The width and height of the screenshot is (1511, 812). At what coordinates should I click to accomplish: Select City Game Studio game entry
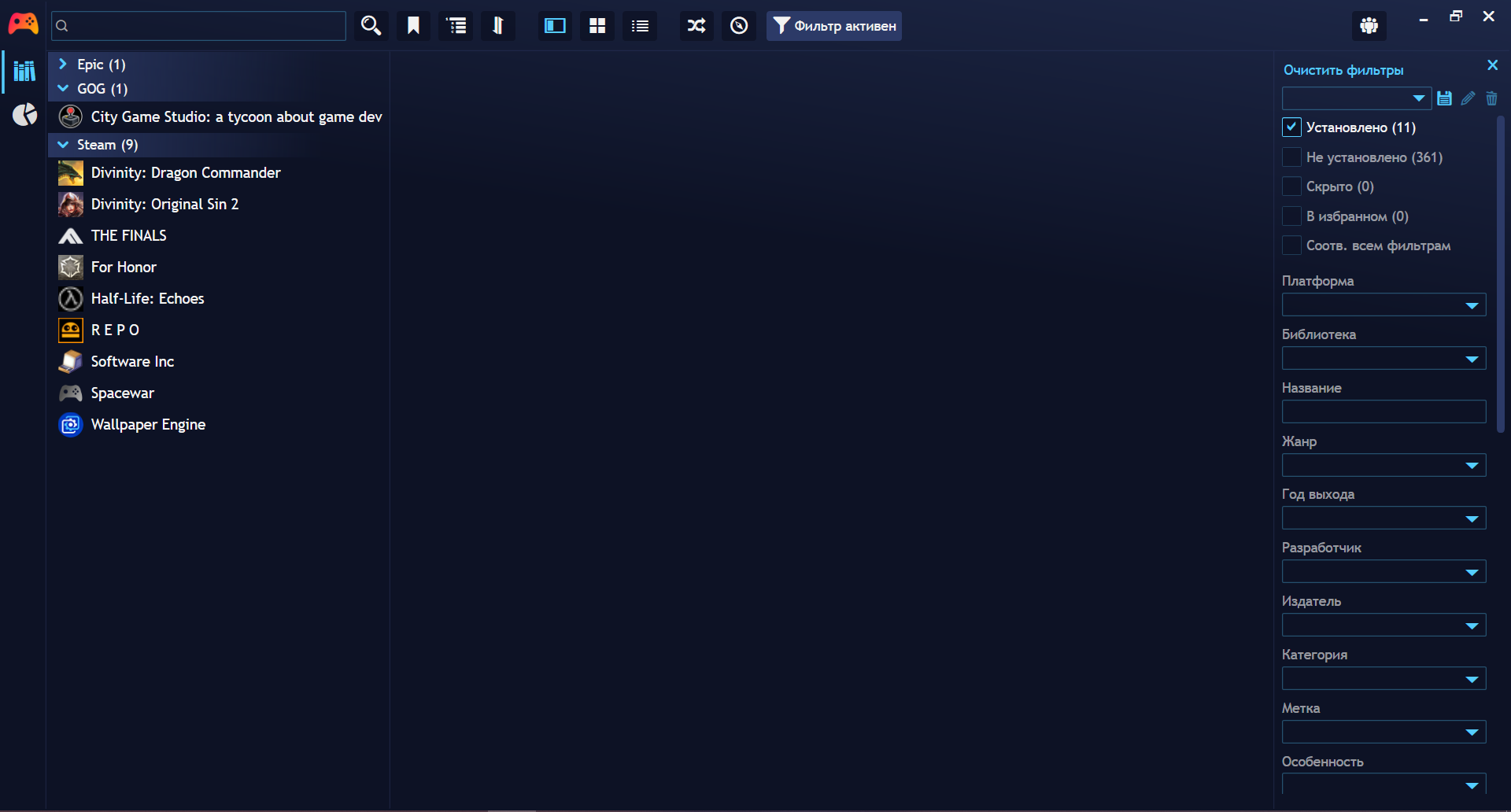point(219,117)
